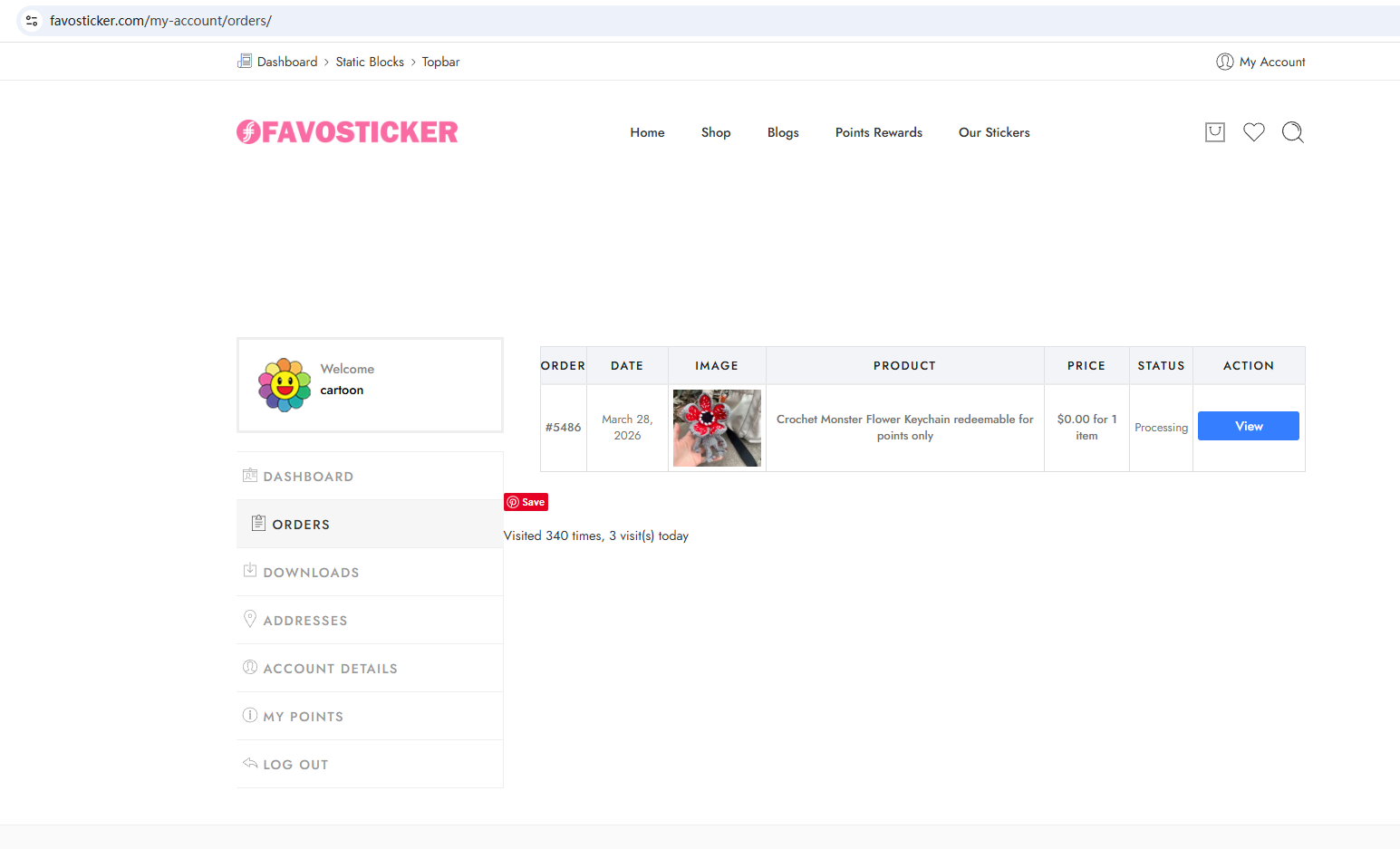The width and height of the screenshot is (1400, 849).
Task: Click the Favosticker logo
Action: click(347, 132)
